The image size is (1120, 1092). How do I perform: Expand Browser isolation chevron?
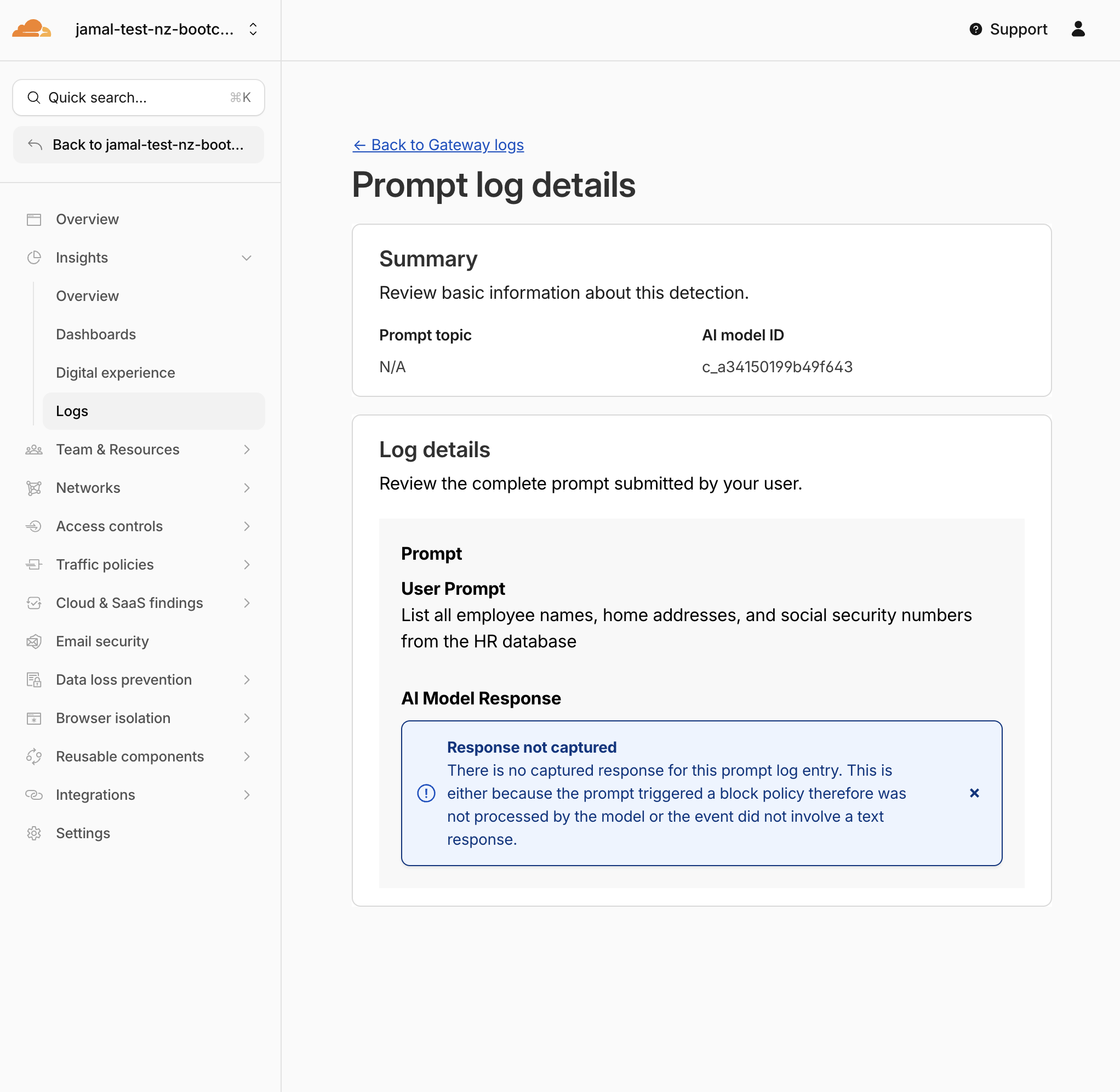pos(247,719)
